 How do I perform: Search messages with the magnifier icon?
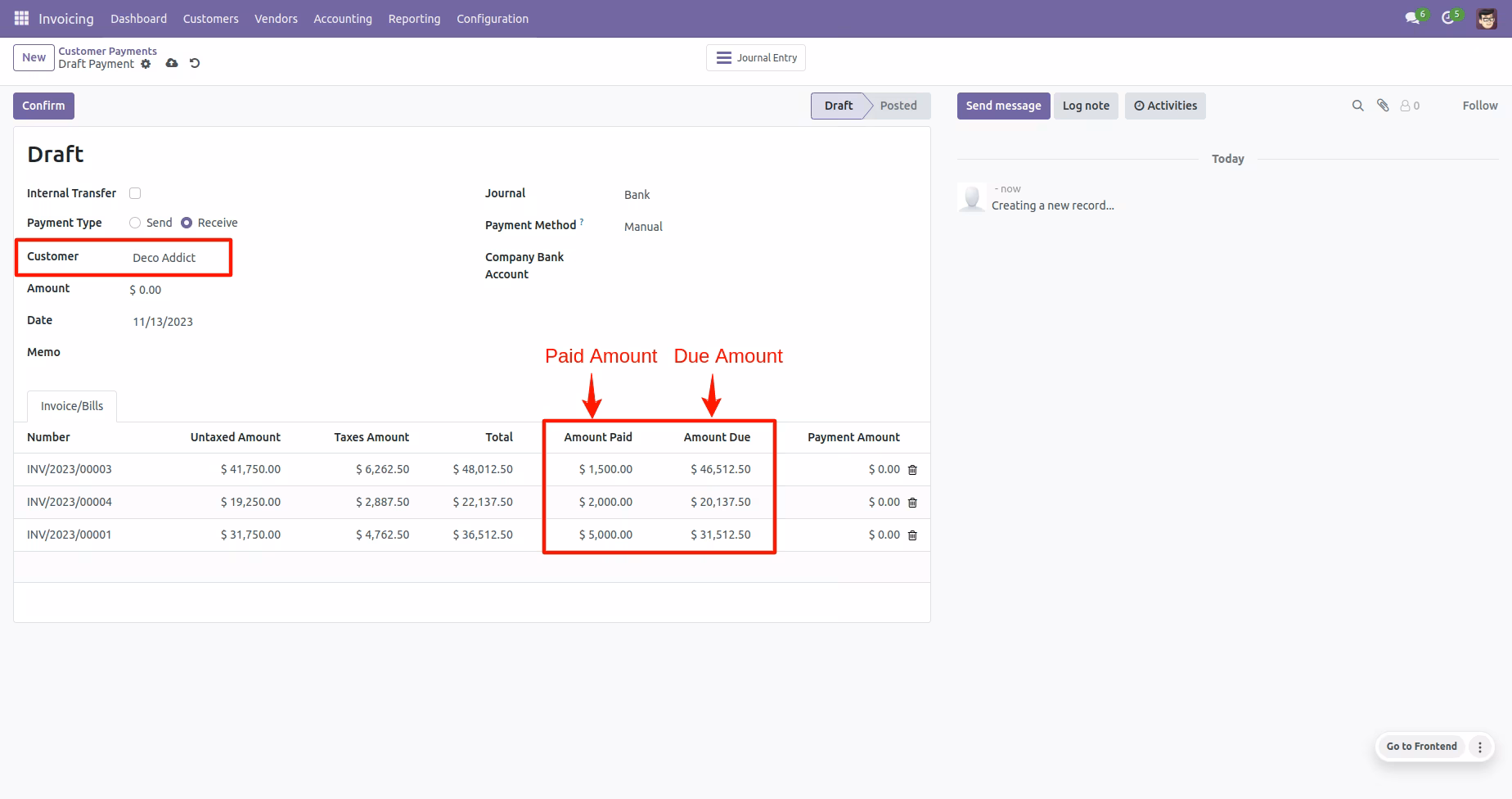tap(1358, 106)
